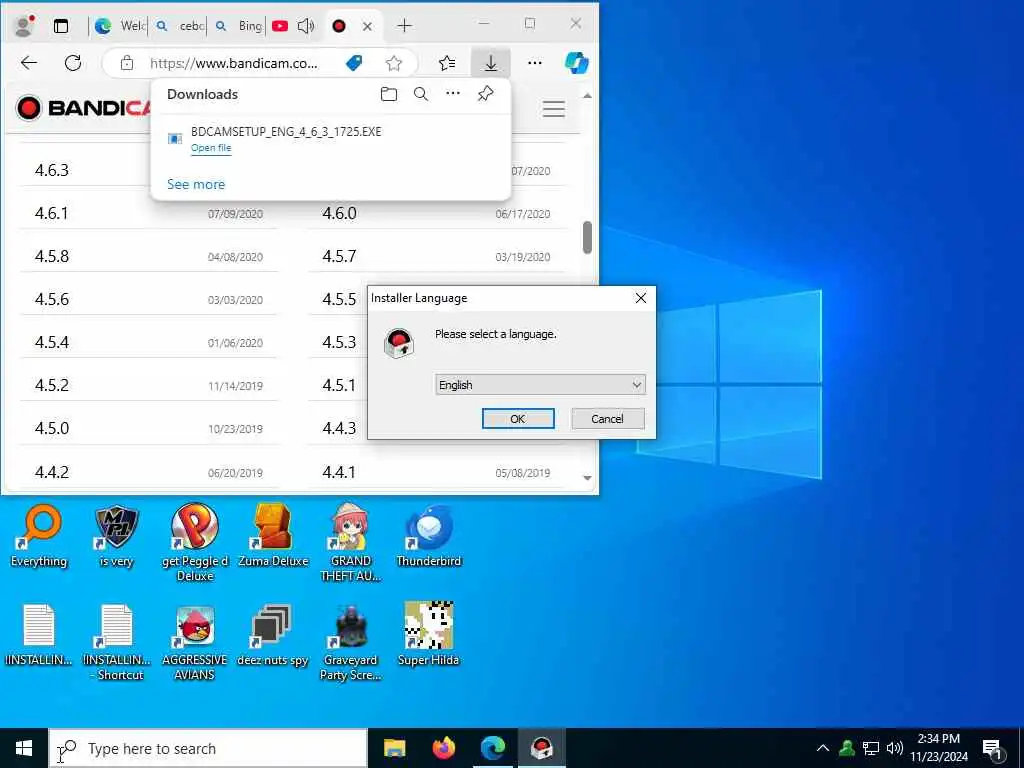Viewport: 1024px width, 768px height.
Task: Open the Copilot sidebar icon
Action: coord(577,63)
